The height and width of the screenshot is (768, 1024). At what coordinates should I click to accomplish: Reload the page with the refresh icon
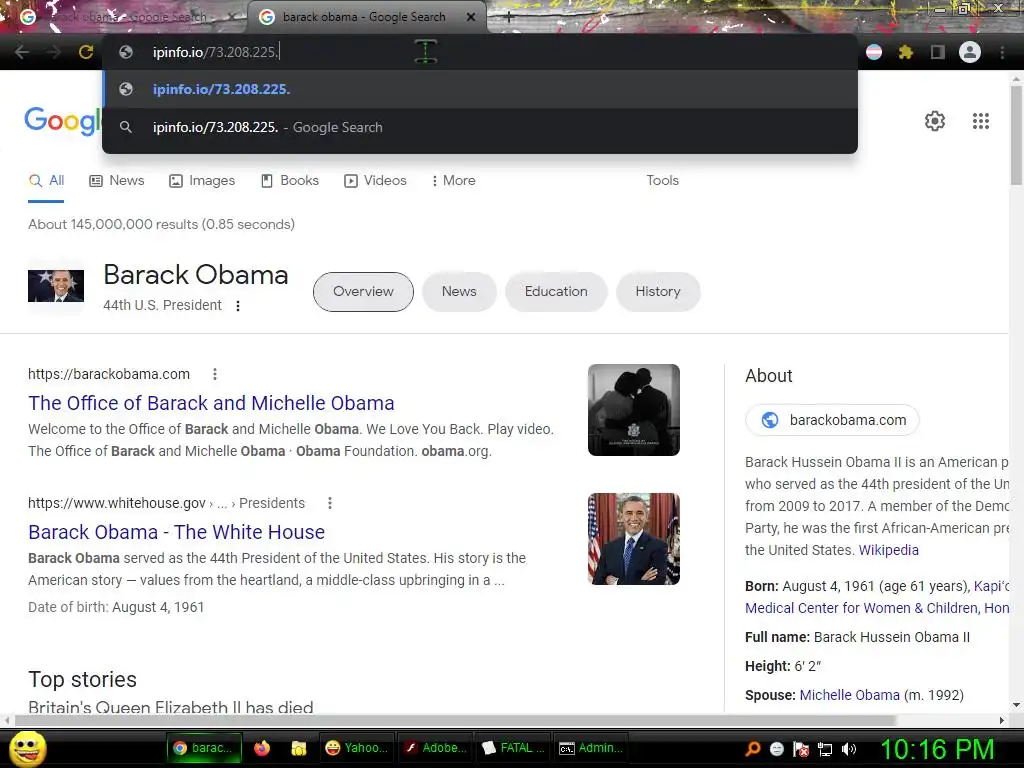[86, 52]
